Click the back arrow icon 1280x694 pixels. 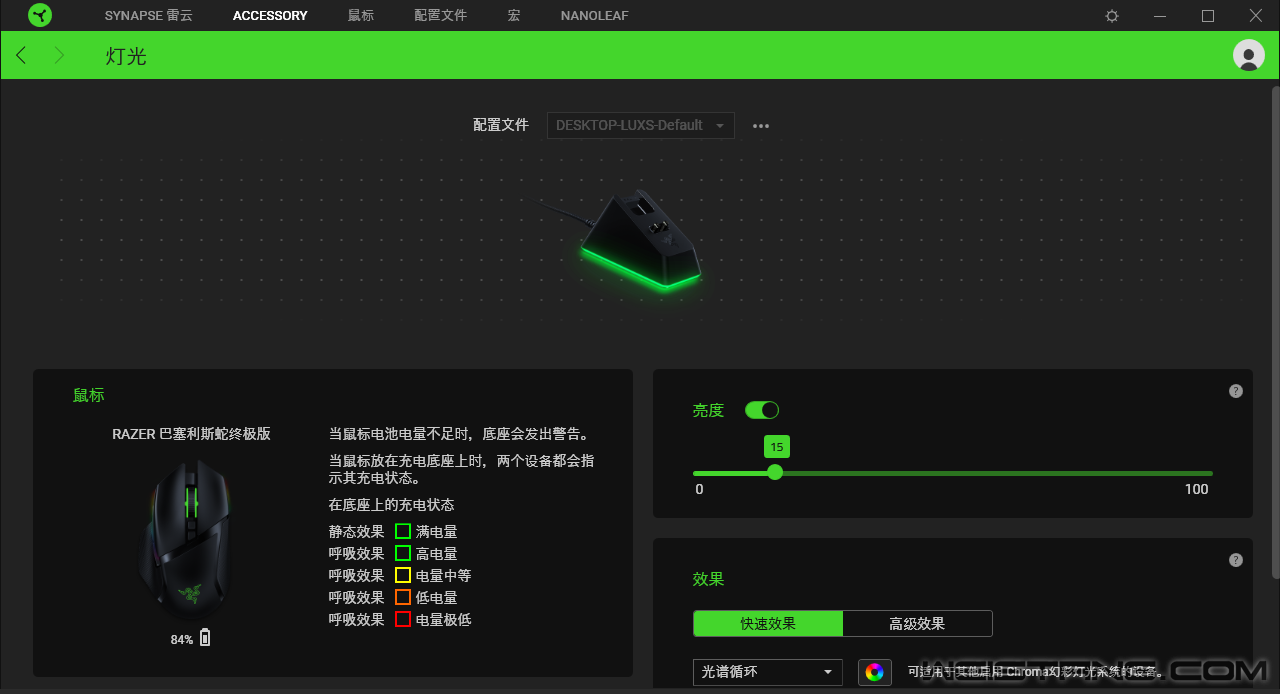pos(21,55)
